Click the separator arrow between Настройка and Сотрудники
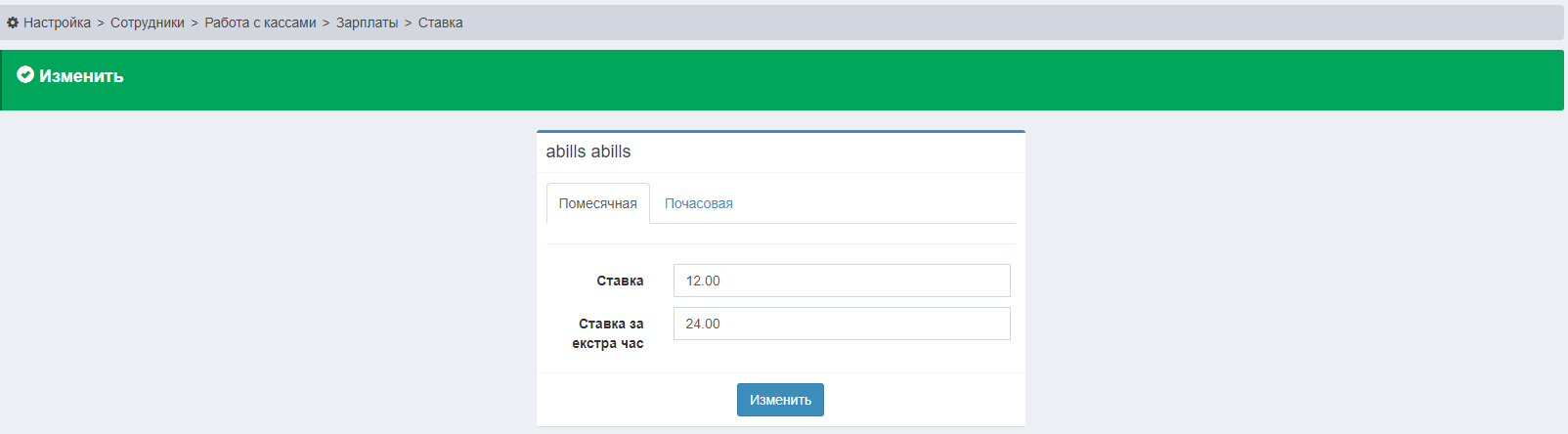The height and width of the screenshot is (434, 1568). (x=101, y=22)
